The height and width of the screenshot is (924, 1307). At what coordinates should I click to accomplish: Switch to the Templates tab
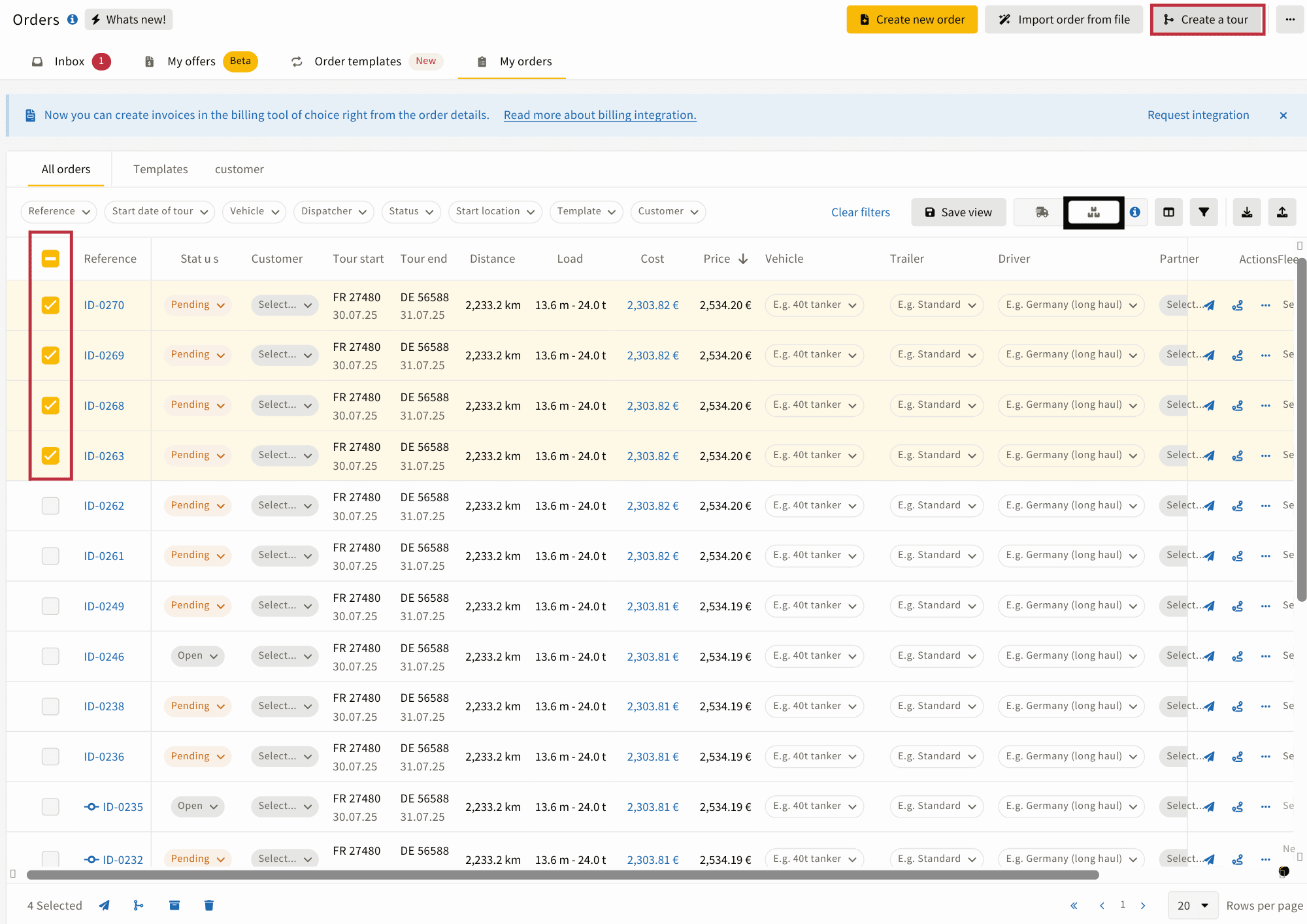[x=161, y=169]
